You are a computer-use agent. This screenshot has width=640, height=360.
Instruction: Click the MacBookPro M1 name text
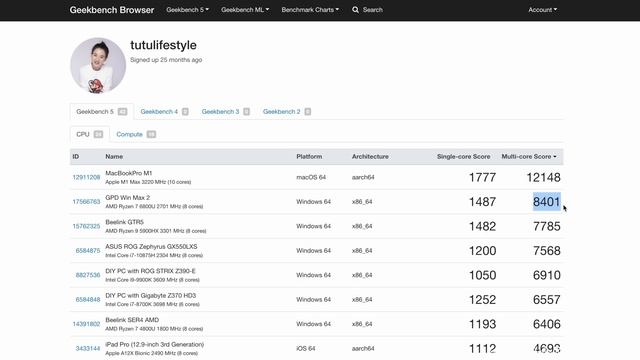(x=129, y=173)
